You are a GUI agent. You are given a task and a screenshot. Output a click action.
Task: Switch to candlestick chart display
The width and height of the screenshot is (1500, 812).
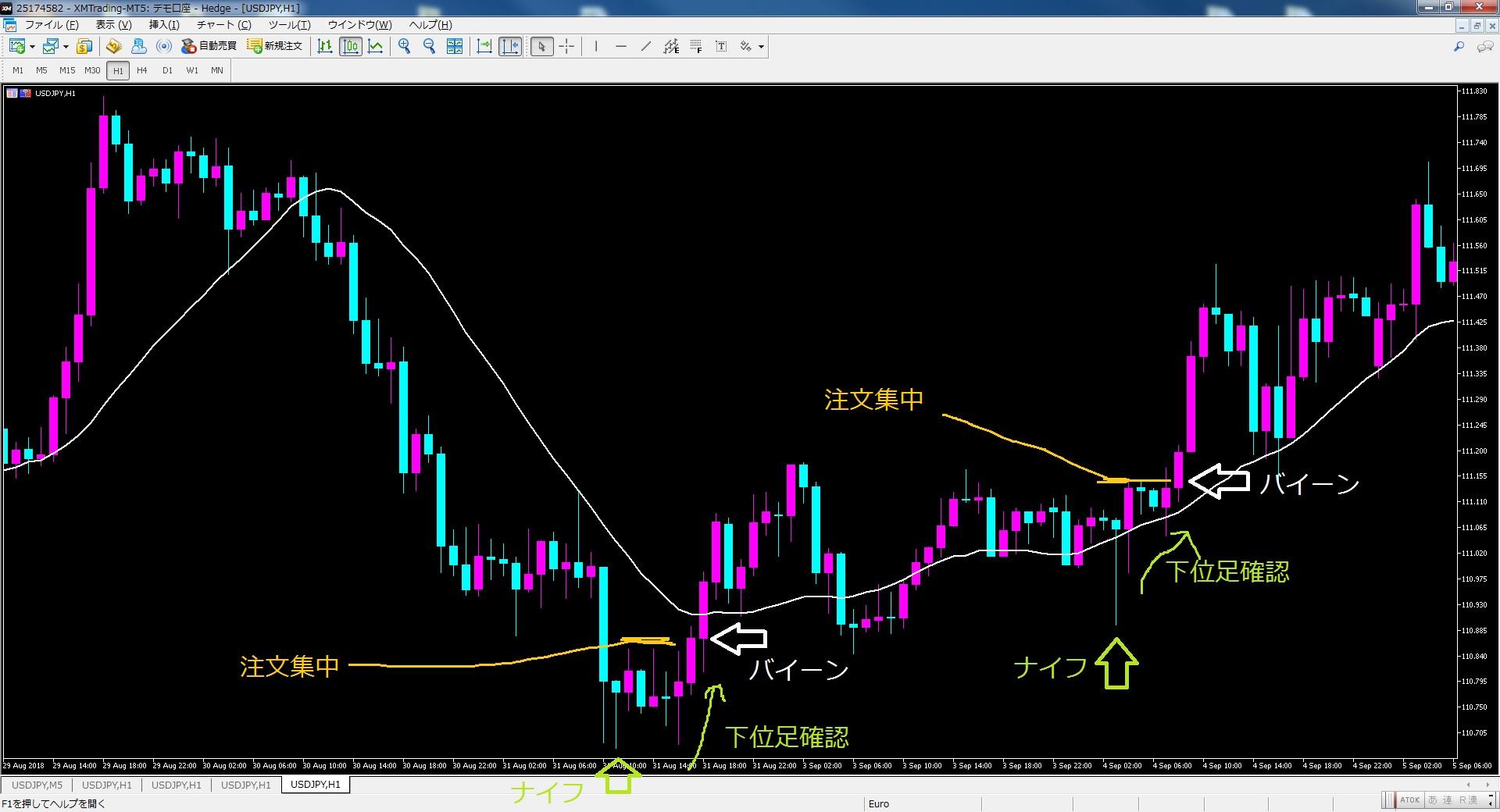point(351,47)
